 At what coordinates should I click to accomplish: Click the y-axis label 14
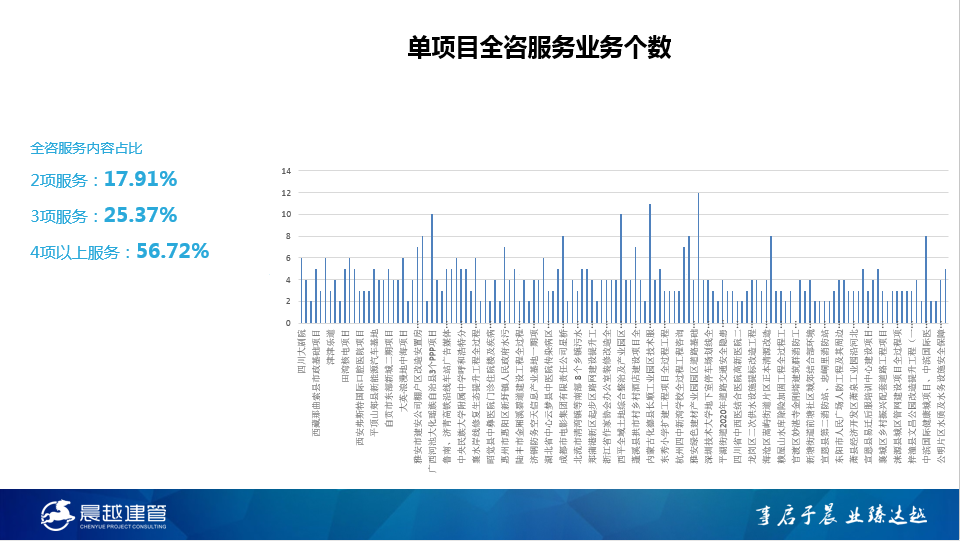coord(285,171)
